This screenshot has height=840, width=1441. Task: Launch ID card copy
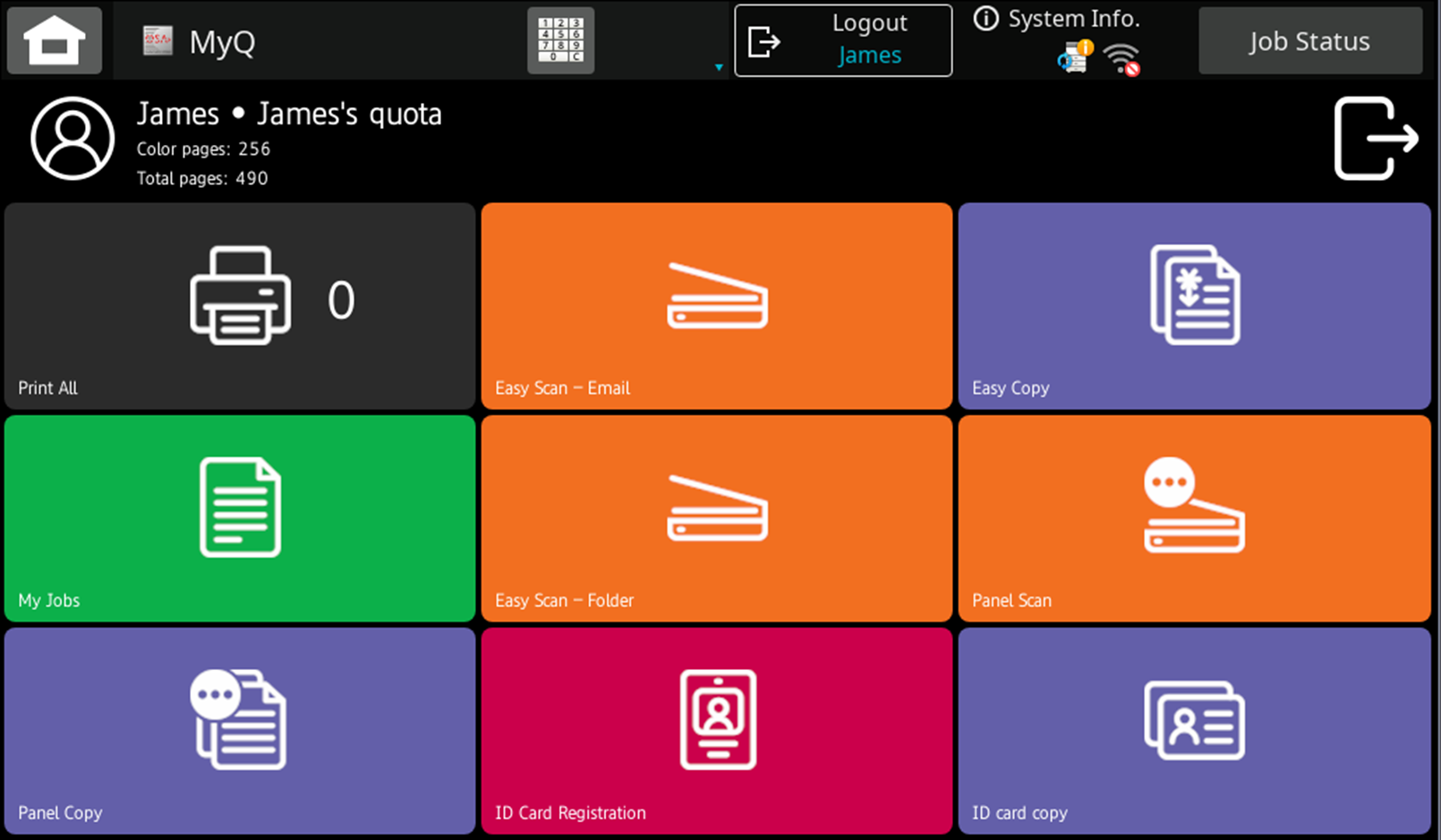click(1194, 731)
